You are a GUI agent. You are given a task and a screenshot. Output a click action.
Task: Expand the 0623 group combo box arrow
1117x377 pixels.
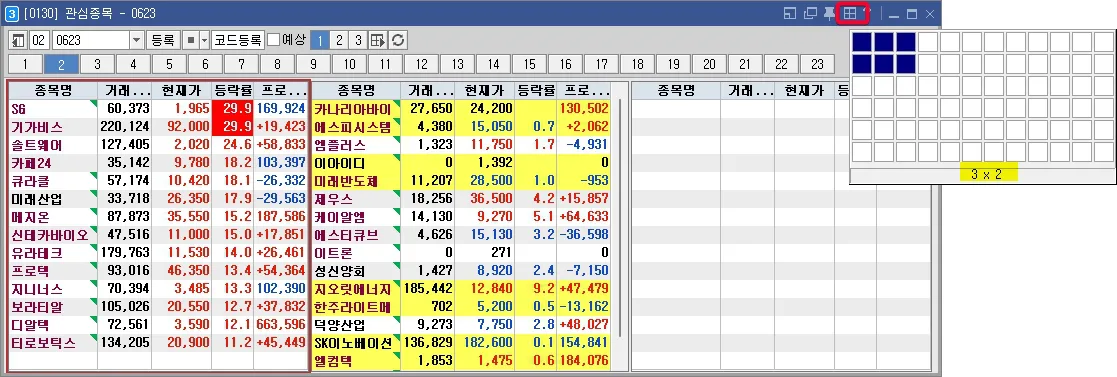point(136,40)
